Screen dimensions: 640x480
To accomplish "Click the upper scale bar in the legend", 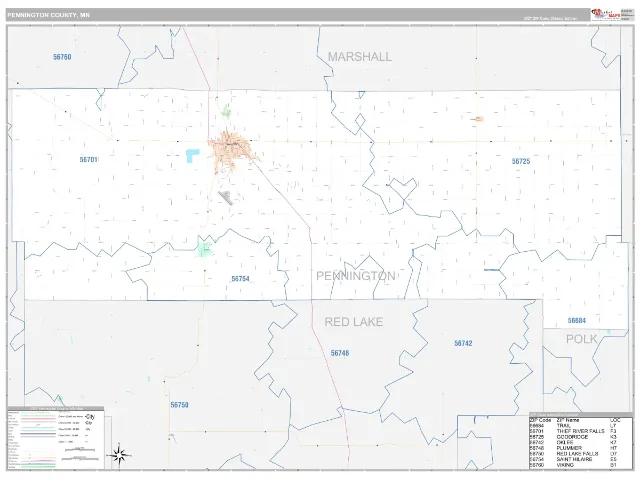I will click(80, 449).
